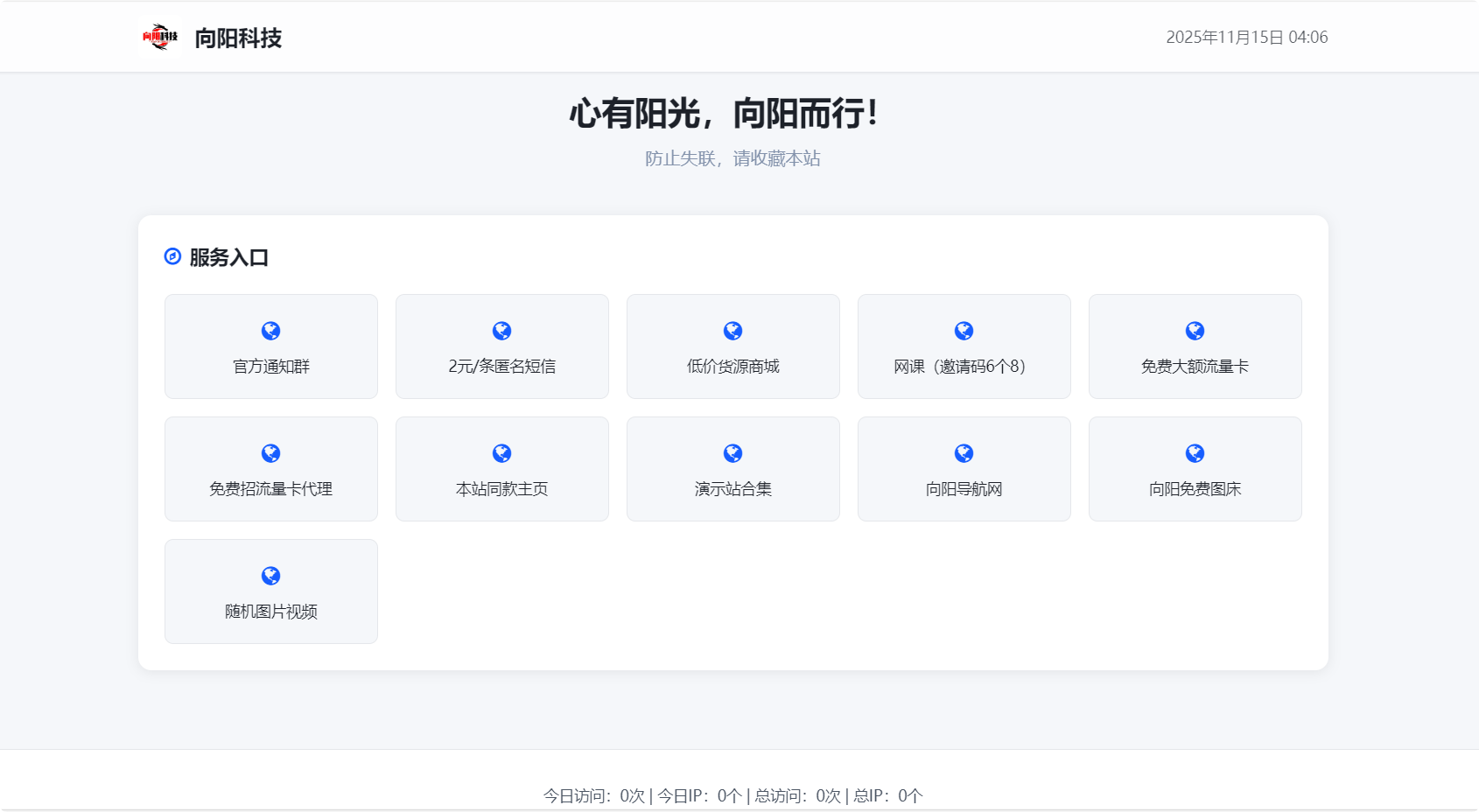Open the 网课（邀请码6个8）entry
The image size is (1479, 812).
click(x=964, y=346)
